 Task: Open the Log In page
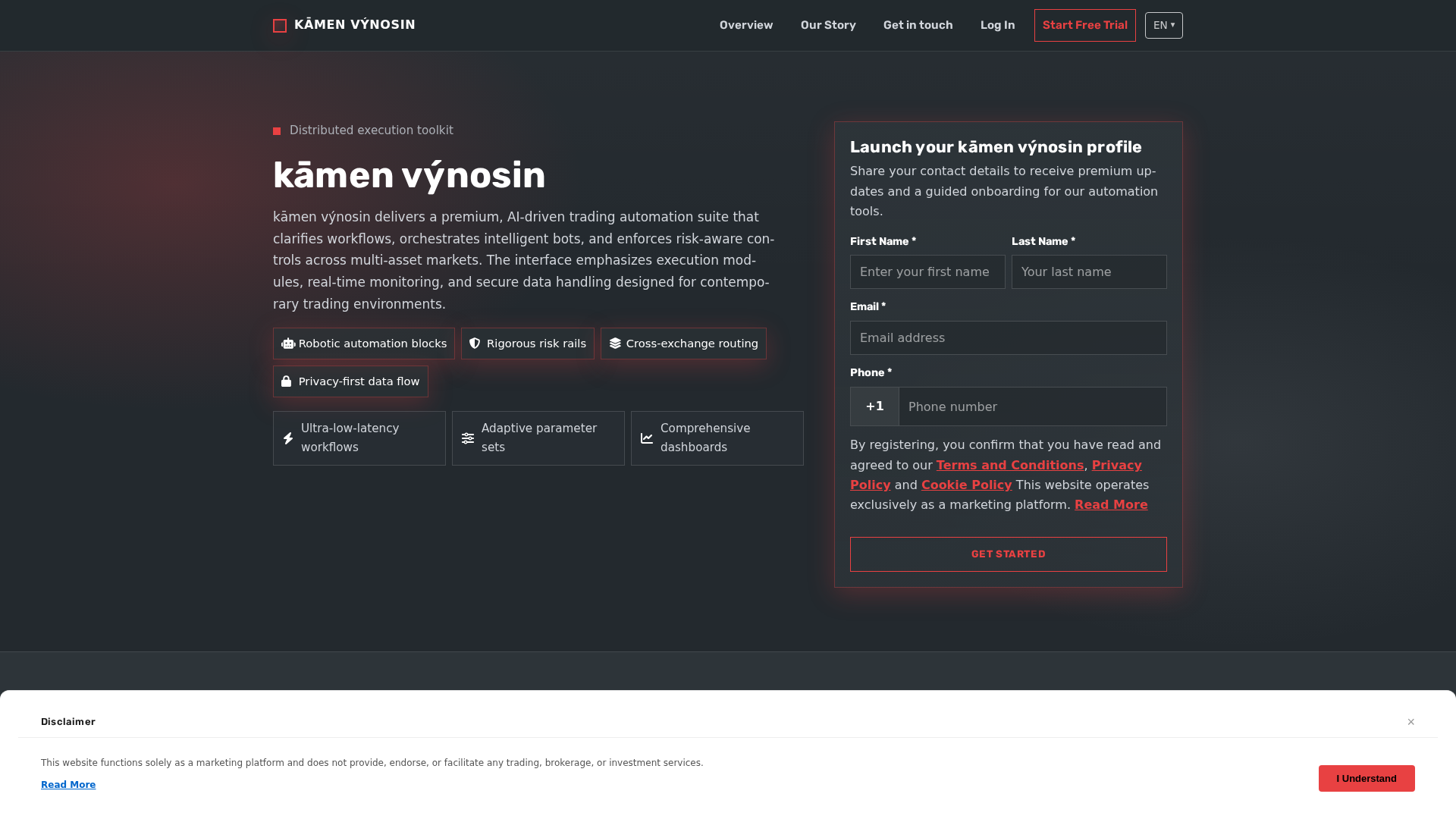coord(997,25)
